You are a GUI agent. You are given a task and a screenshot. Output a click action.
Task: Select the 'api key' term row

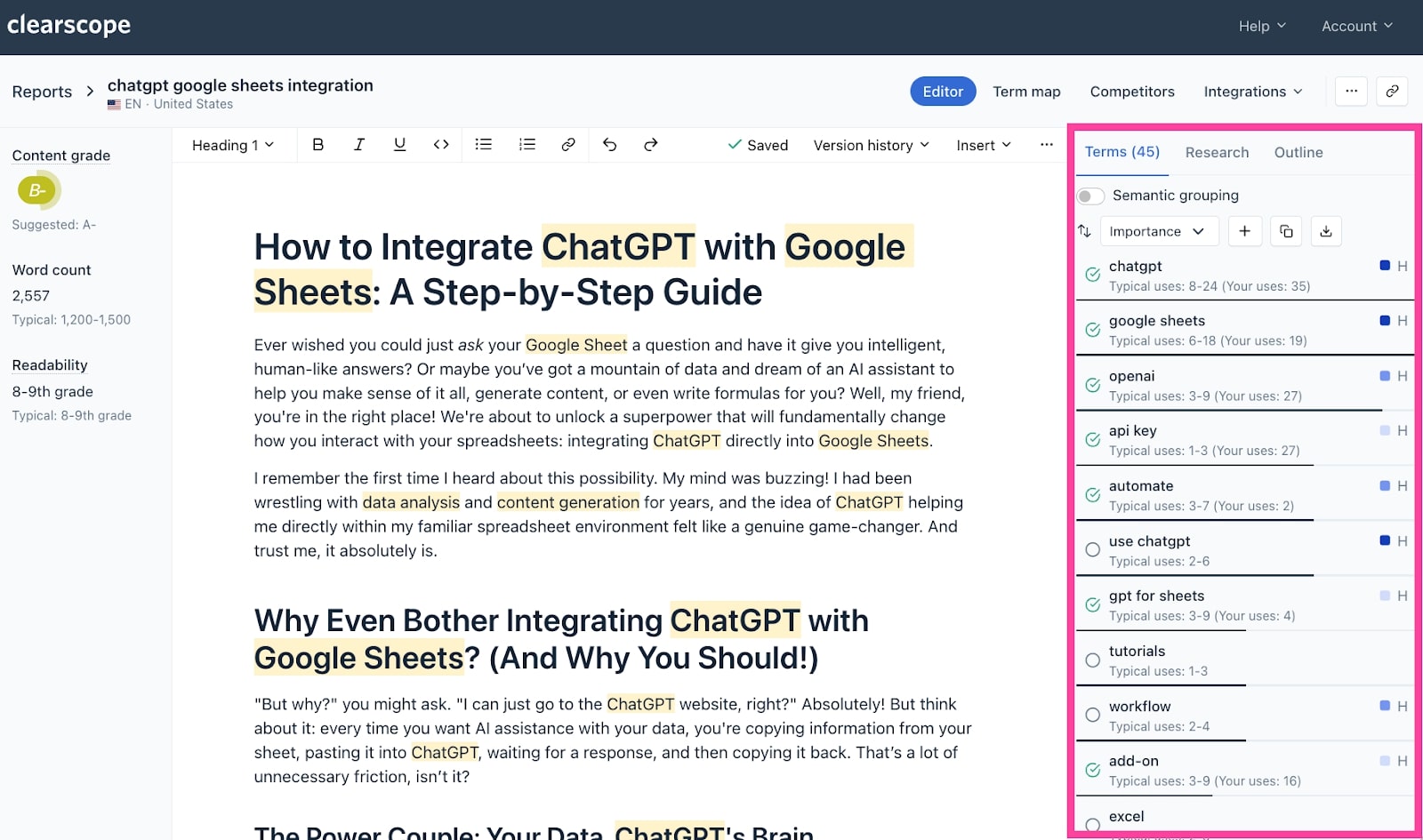(x=1245, y=440)
